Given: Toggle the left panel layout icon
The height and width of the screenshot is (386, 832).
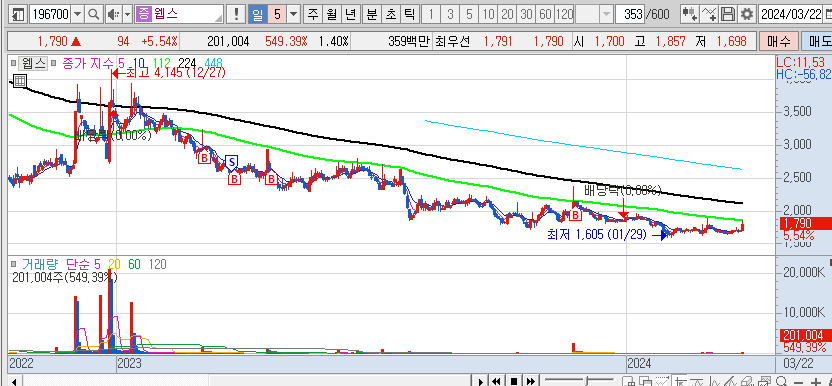Looking at the screenshot, I should click(x=18, y=14).
